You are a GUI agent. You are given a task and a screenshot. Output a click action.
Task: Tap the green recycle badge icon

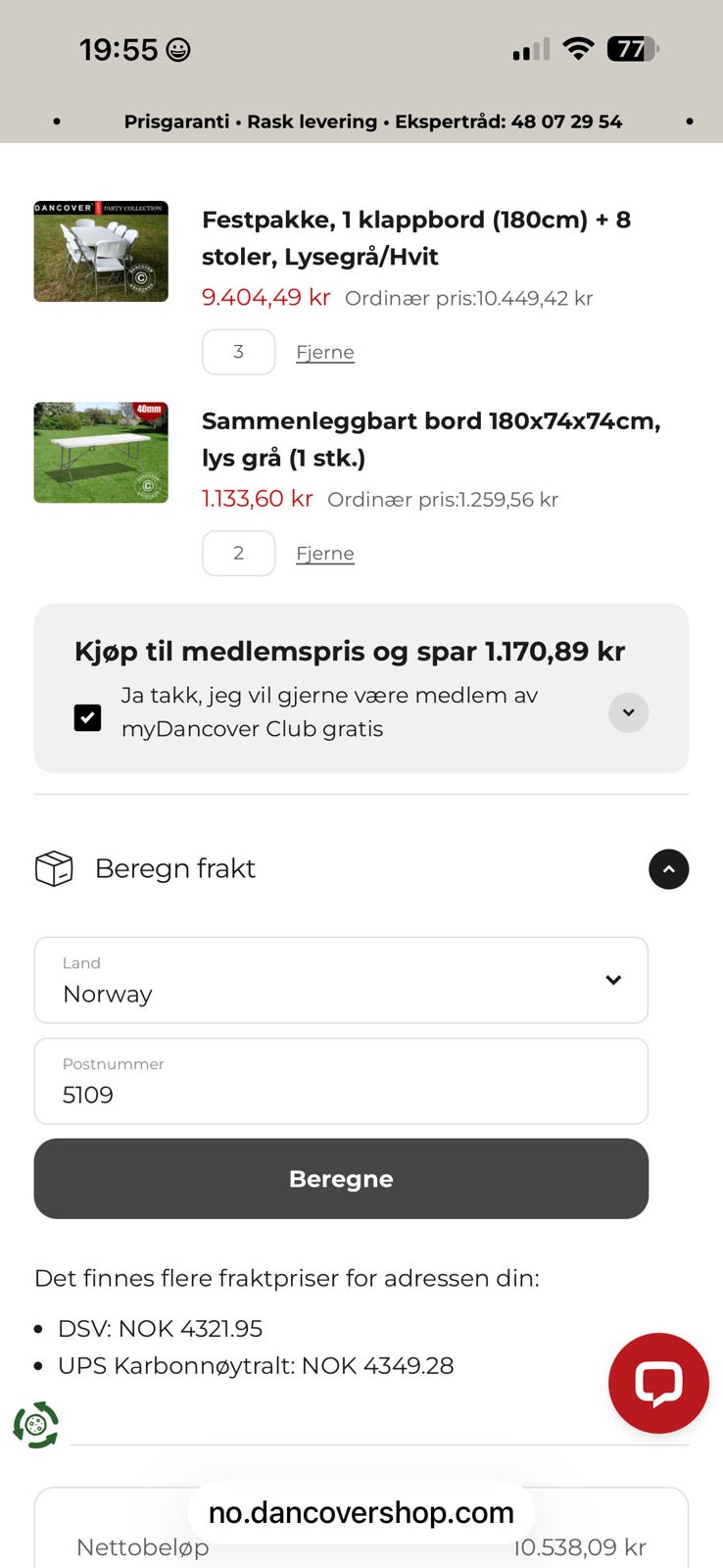36,1424
